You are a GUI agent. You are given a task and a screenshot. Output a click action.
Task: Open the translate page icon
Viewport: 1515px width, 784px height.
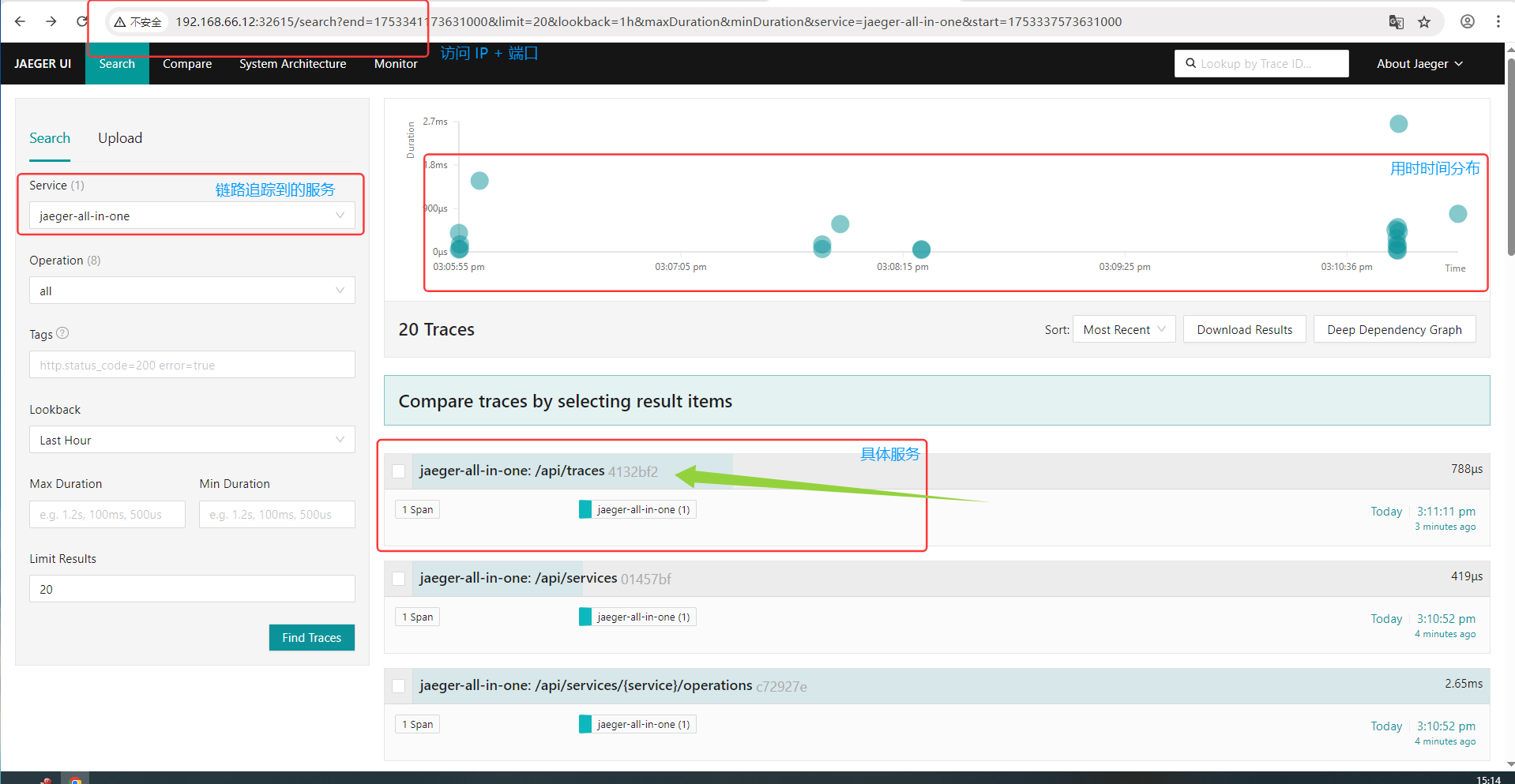pyautogui.click(x=1396, y=22)
